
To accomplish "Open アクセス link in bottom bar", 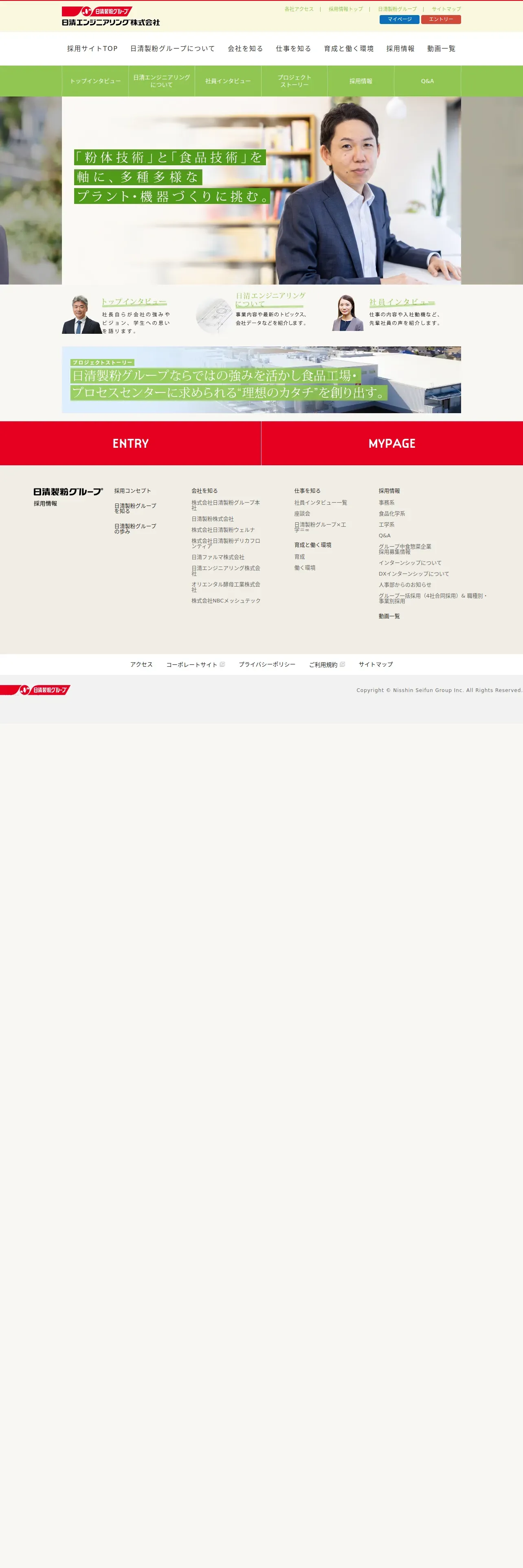I will 141,665.
